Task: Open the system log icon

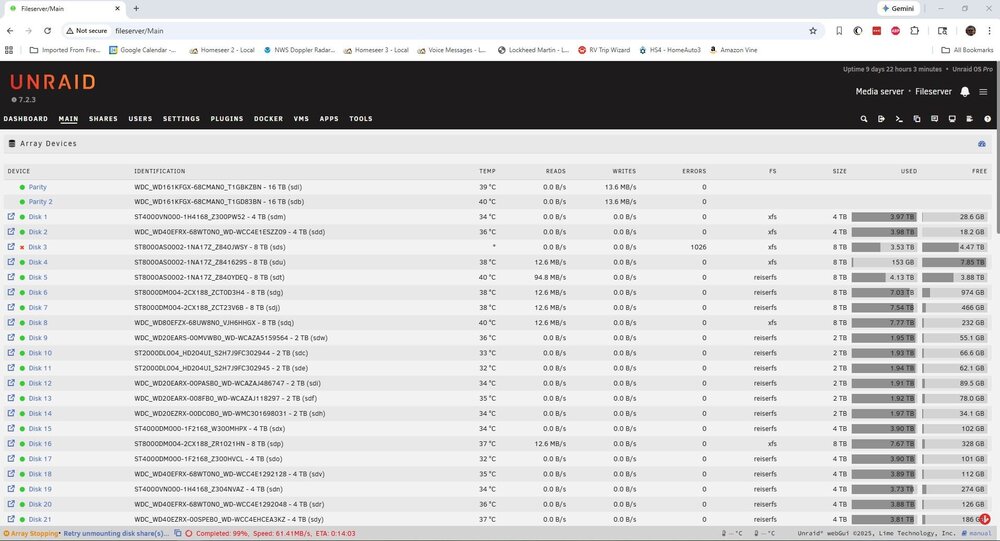Action: coord(969,119)
